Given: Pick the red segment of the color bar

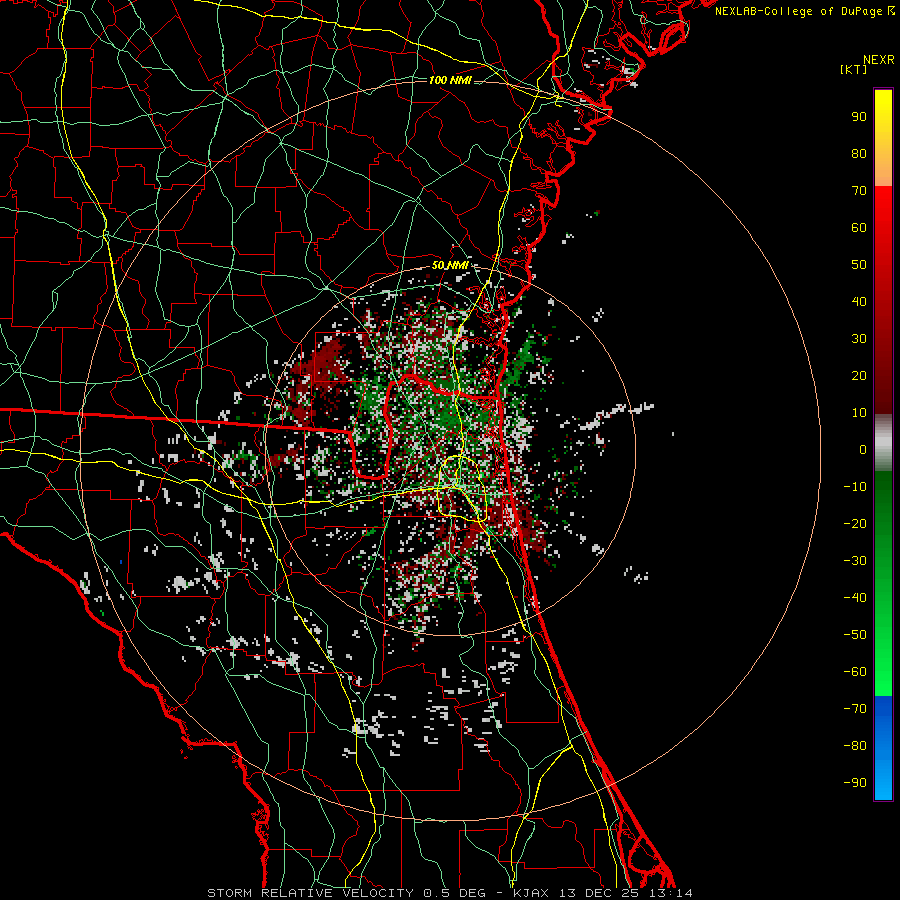Looking at the screenshot, I should (883, 300).
